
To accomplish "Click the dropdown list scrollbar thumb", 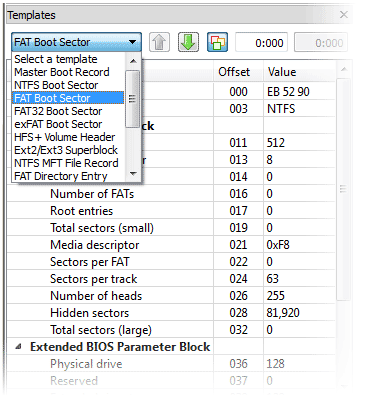I will 133,99.
